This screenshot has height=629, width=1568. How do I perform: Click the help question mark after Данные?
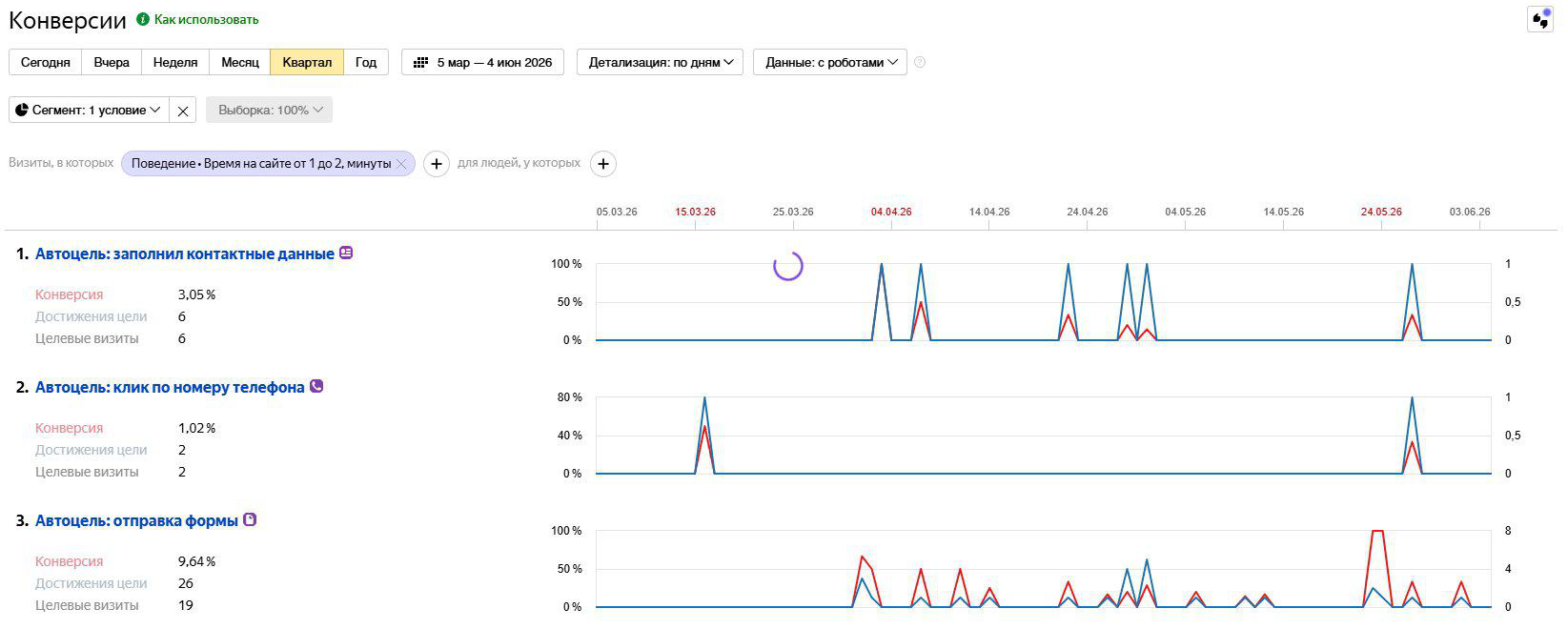(920, 62)
